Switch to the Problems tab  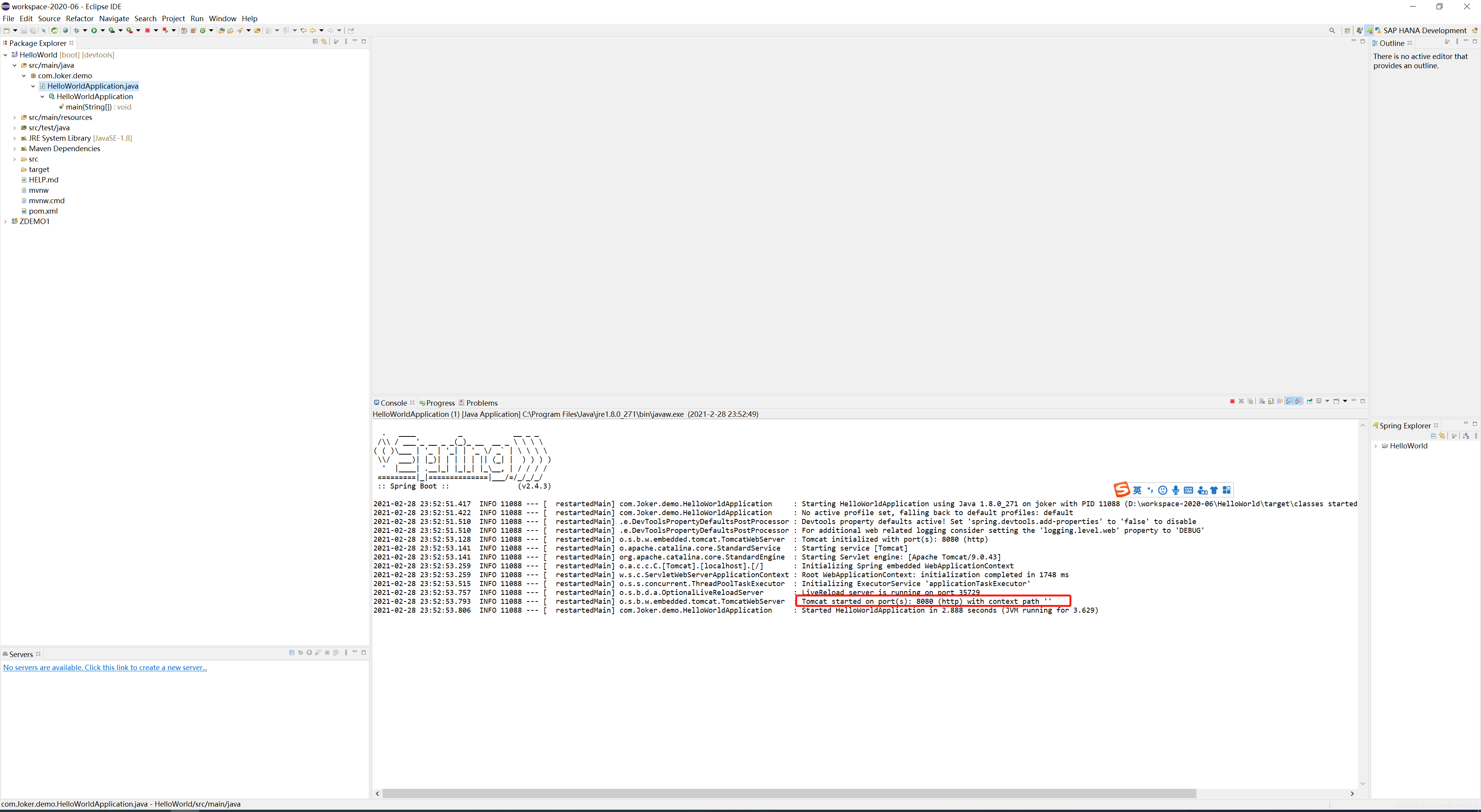(x=481, y=403)
